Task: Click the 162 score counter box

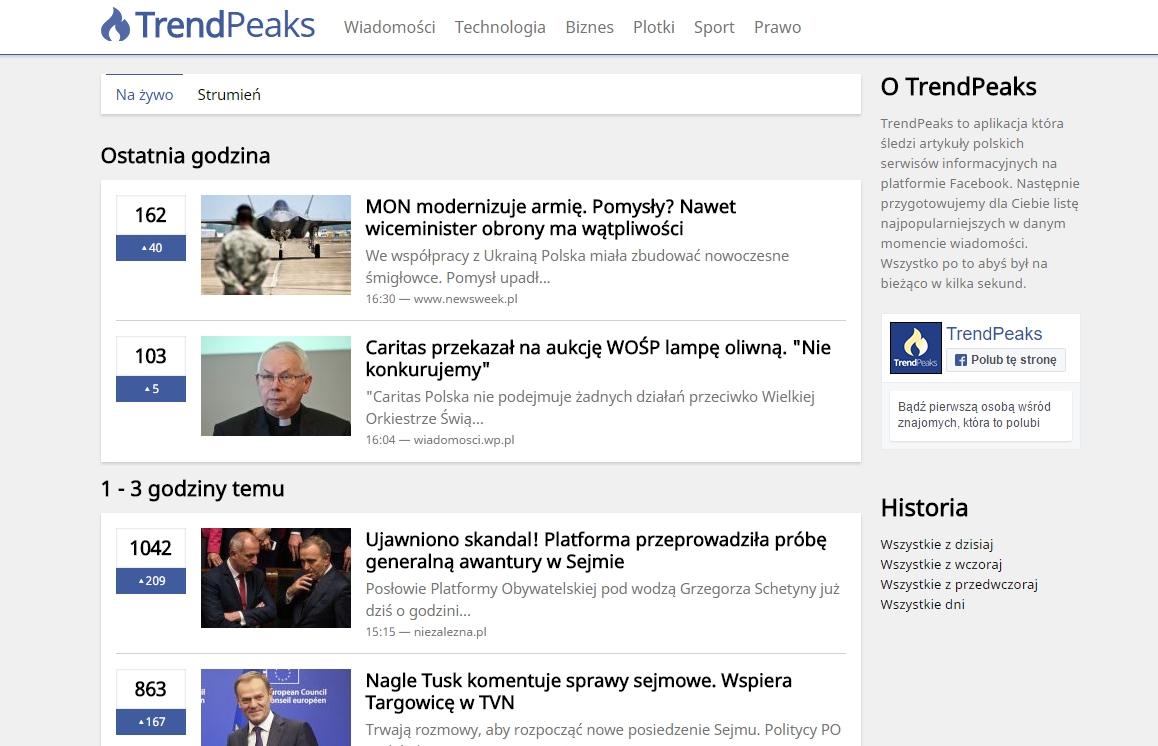Action: 151,215
